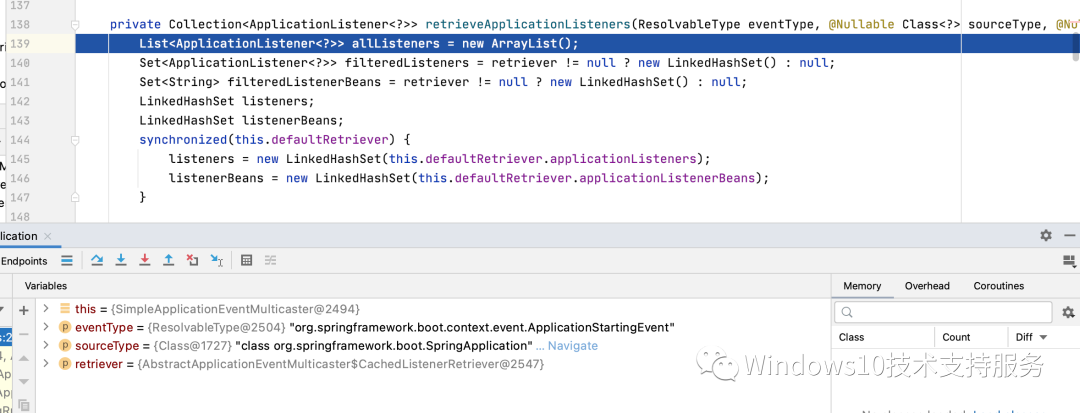Viewport: 1080px width, 413px height.
Task: Select the Endpoints tab
Action: (x=24, y=261)
